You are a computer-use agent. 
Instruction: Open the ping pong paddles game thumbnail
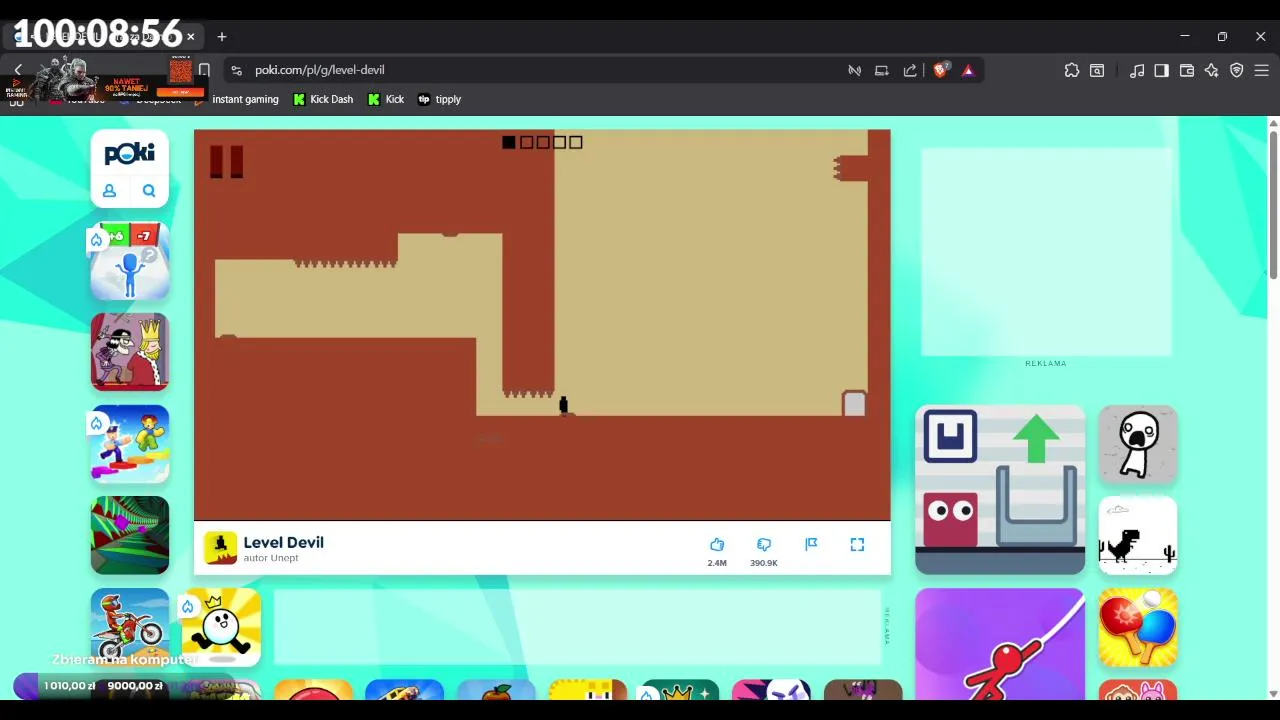coord(1138,627)
